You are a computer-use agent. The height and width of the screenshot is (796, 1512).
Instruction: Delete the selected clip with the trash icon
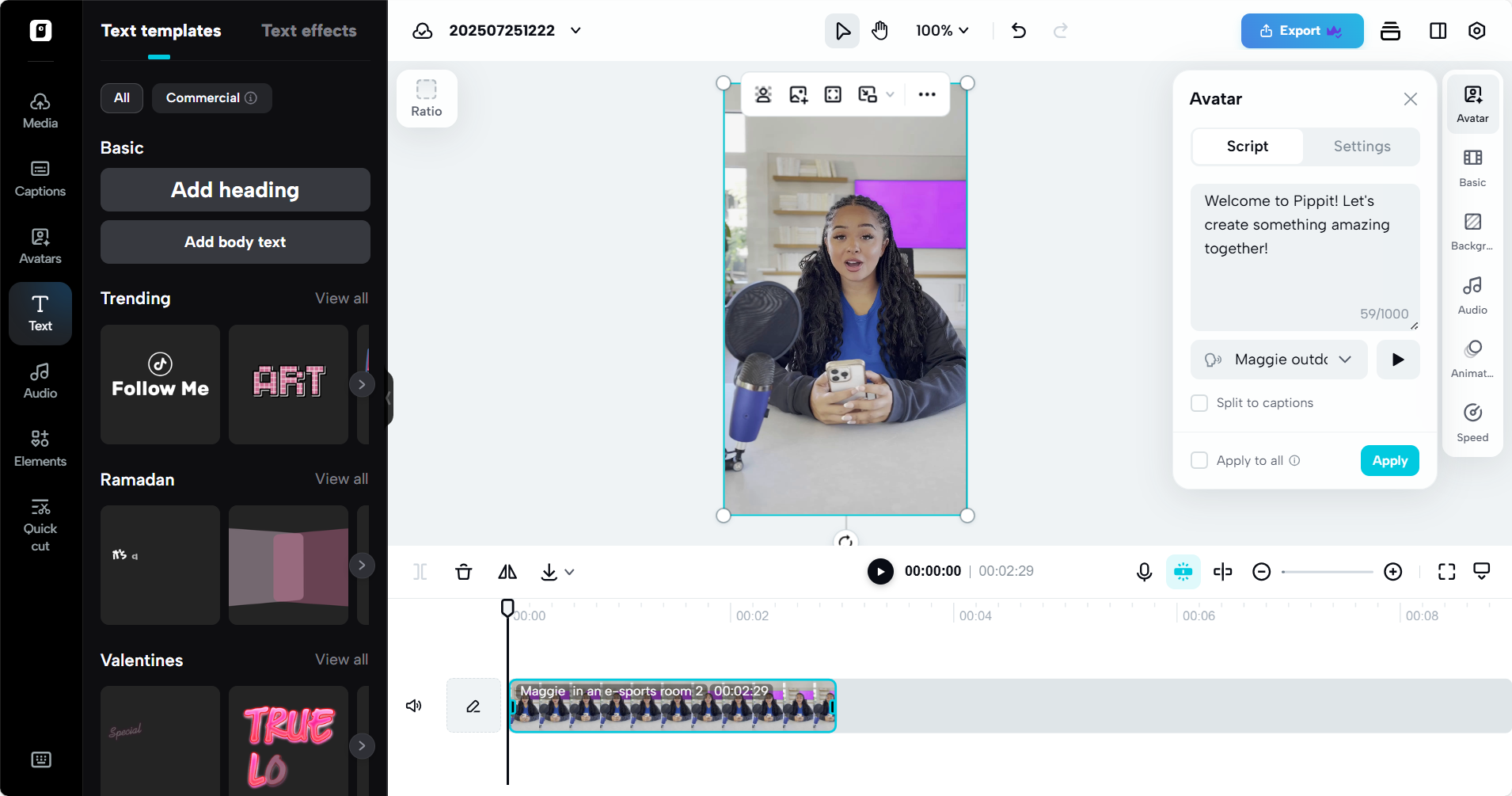[463, 571]
